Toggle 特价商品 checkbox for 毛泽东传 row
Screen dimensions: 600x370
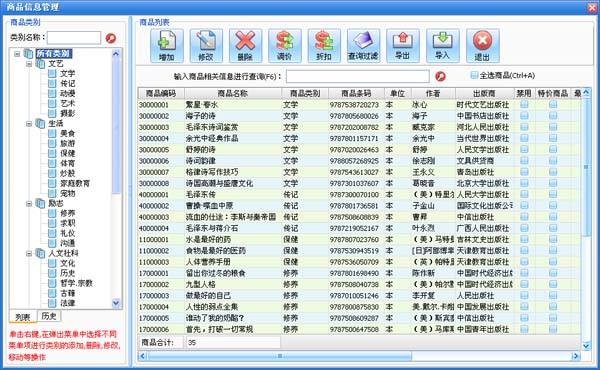[x=553, y=194]
